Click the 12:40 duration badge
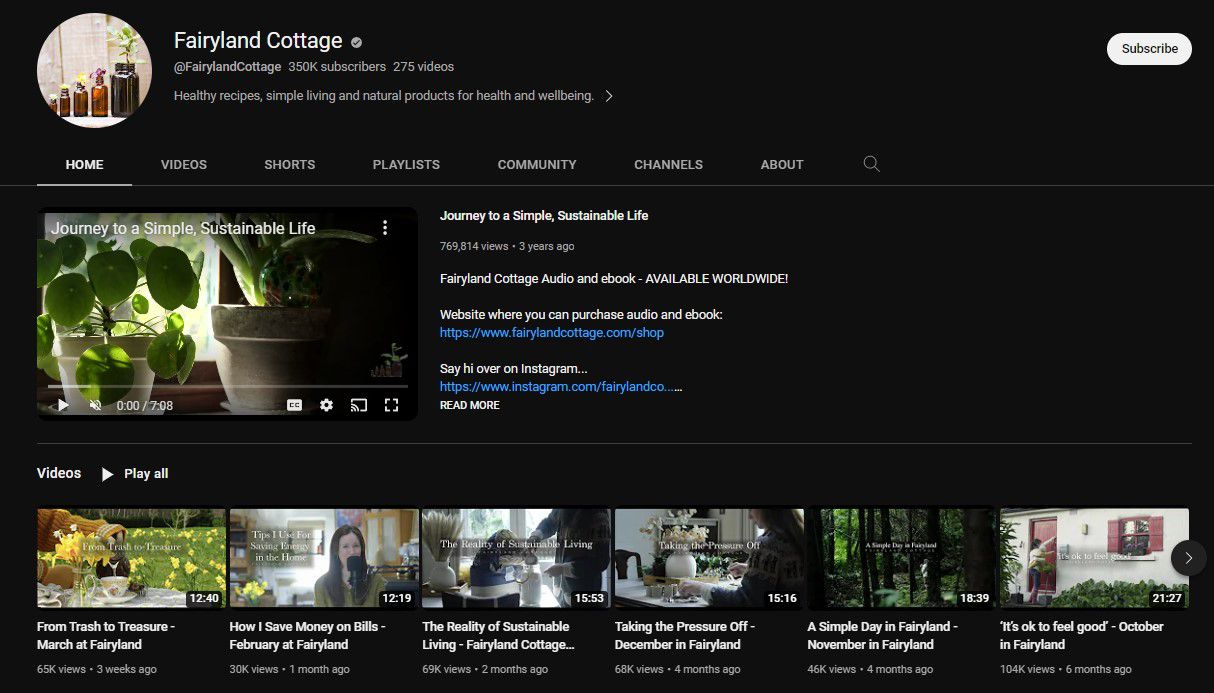 point(203,598)
